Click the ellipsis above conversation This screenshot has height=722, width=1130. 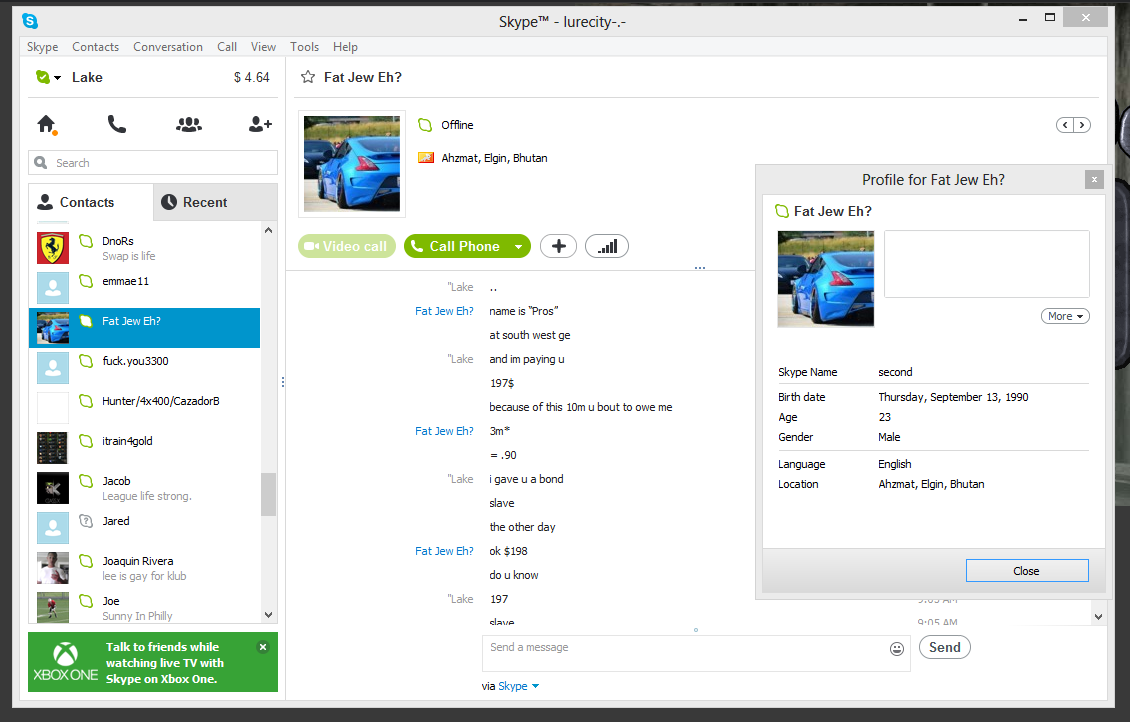click(x=700, y=267)
